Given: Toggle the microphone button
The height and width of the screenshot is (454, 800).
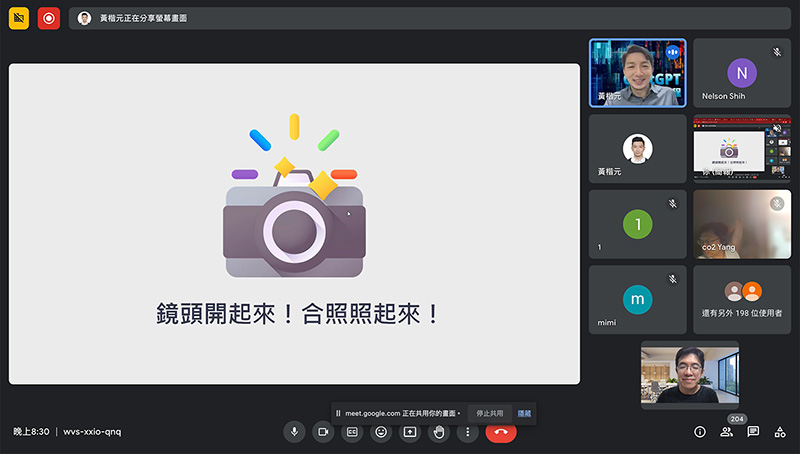Looking at the screenshot, I should tap(294, 432).
